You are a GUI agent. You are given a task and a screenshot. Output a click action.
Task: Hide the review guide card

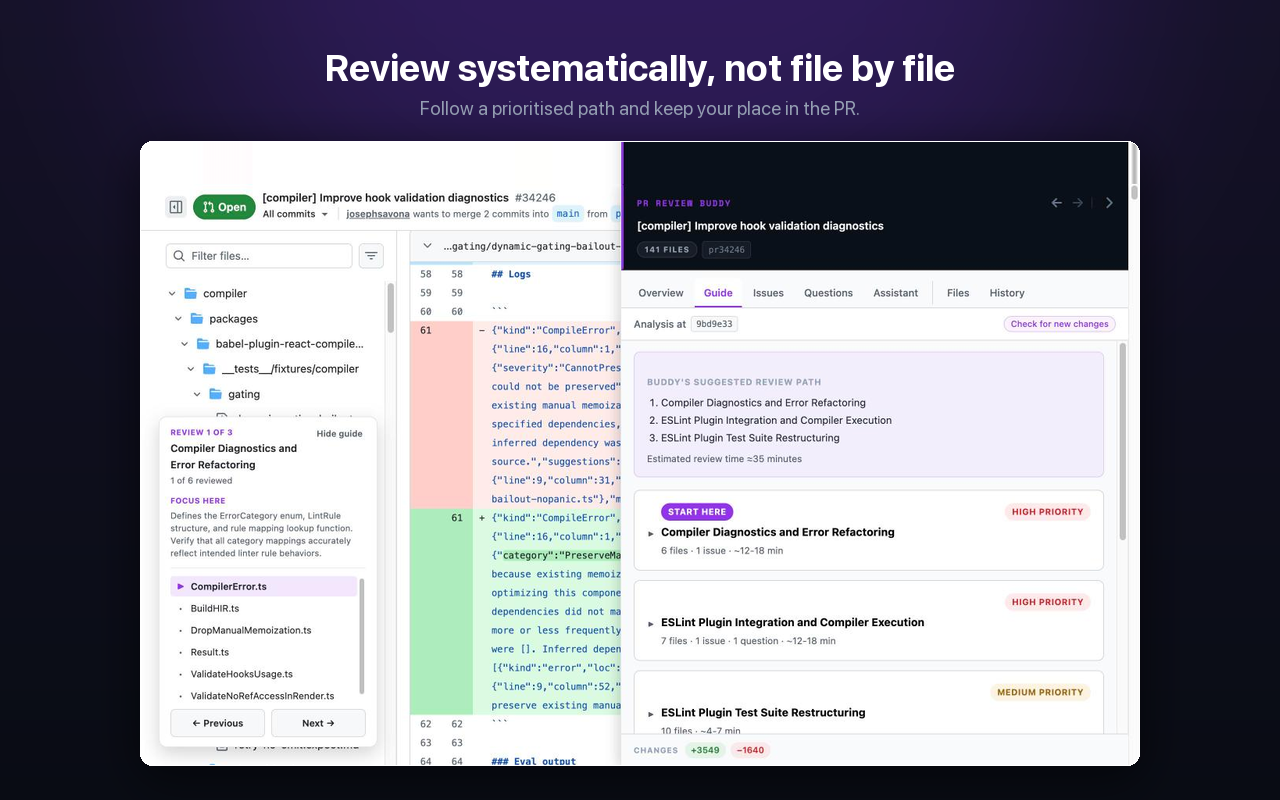(339, 434)
